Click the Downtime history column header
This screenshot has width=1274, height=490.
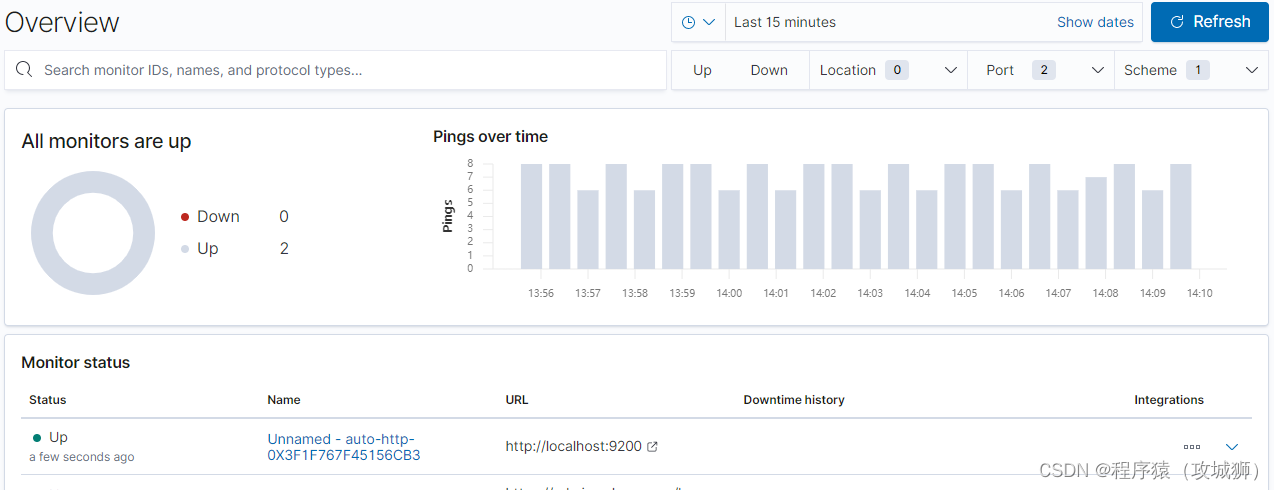(794, 400)
